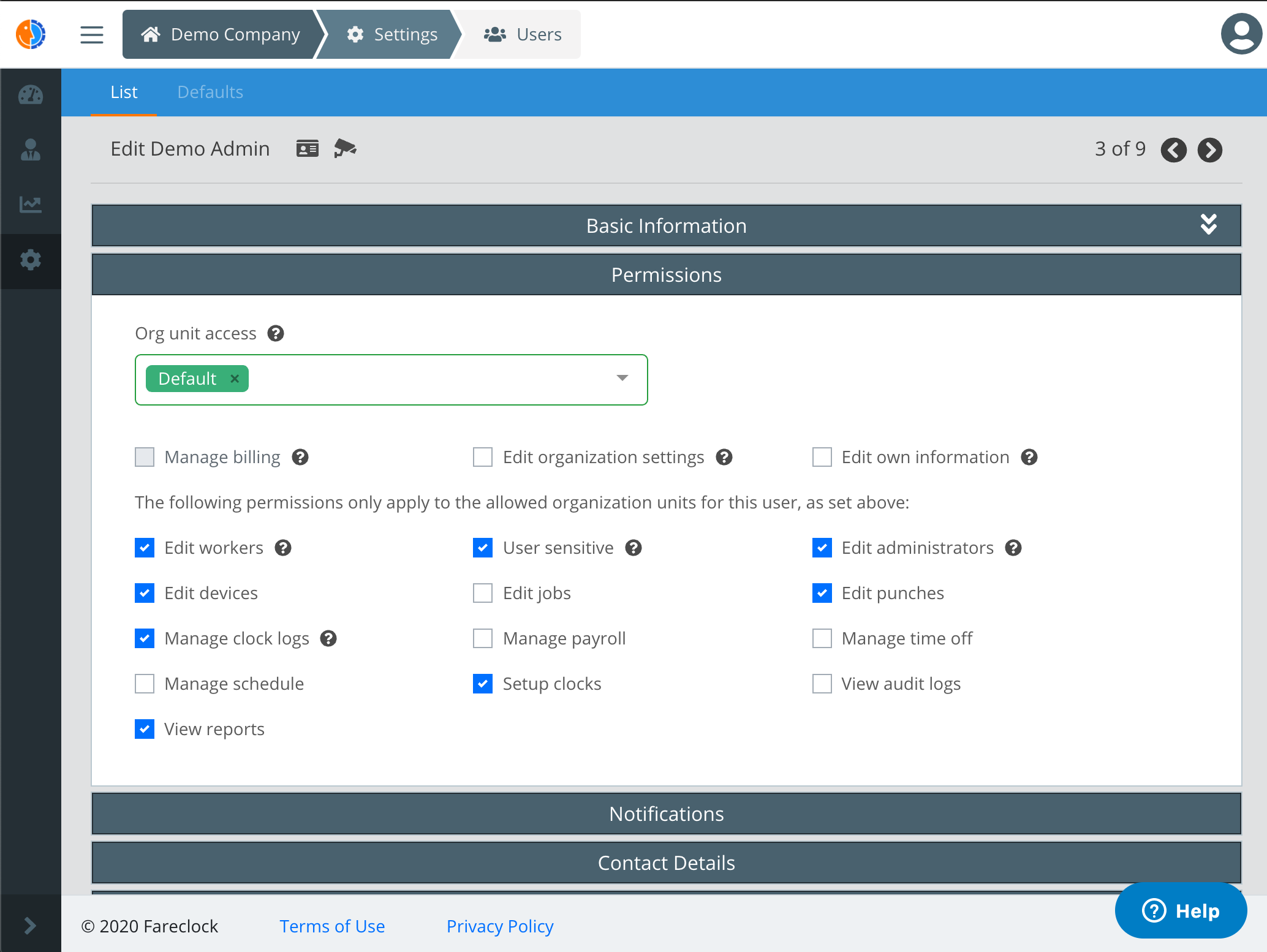Expand the Contact Details section
Image resolution: width=1267 pixels, height=952 pixels.
(x=667, y=863)
